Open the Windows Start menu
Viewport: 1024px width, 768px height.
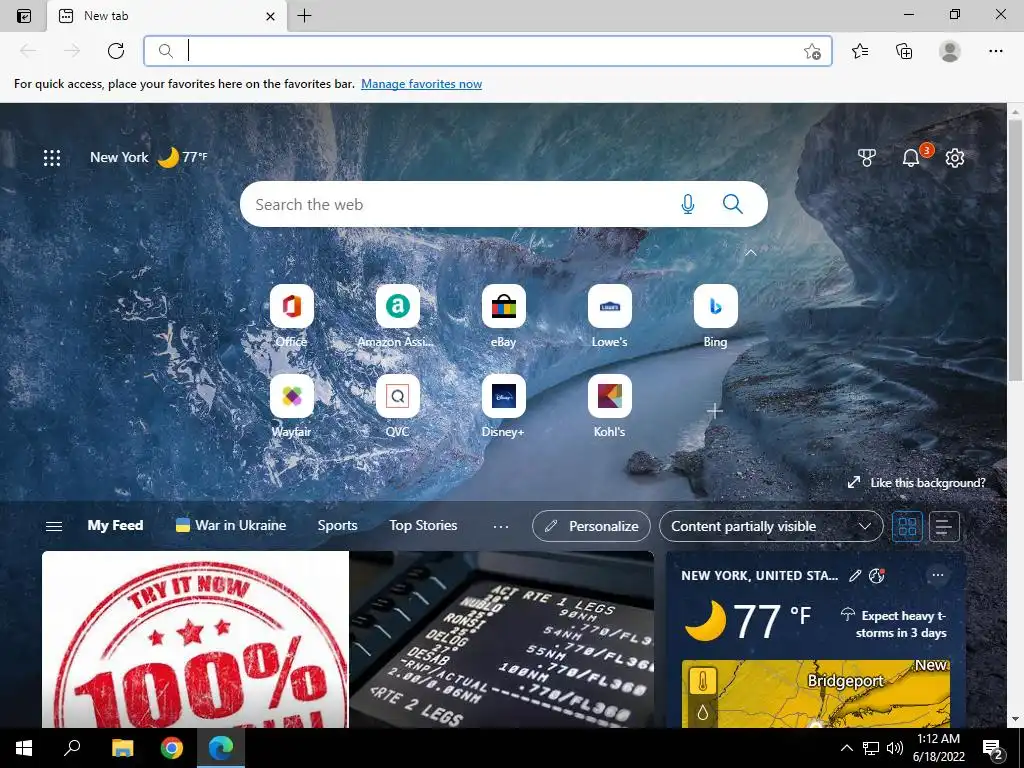pyautogui.click(x=24, y=748)
